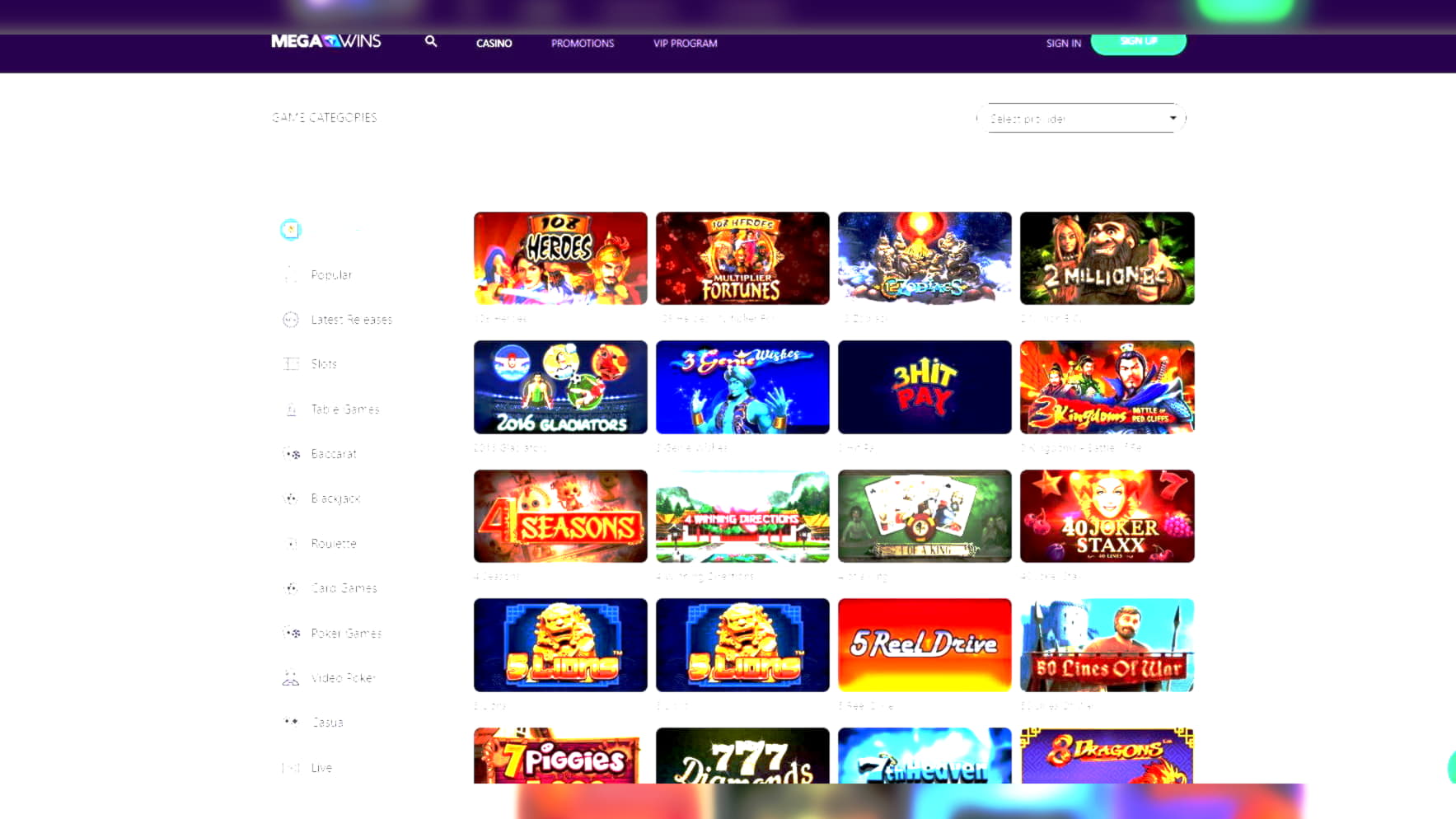Open the 777 Diamonds game thumbnail
Viewport: 1456px width, 819px height.
[x=742, y=756]
